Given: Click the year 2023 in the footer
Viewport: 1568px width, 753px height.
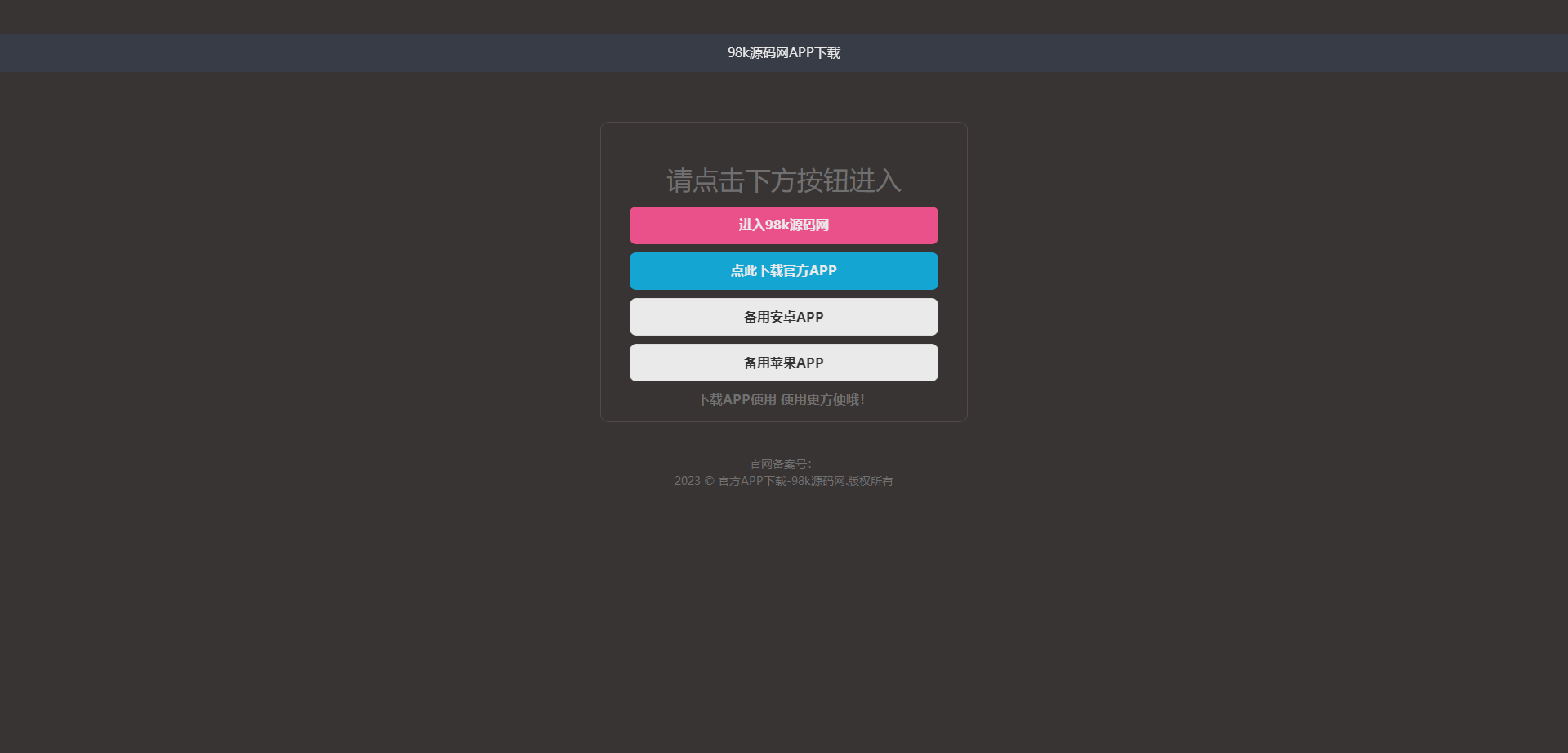Looking at the screenshot, I should pyautogui.click(x=687, y=481).
